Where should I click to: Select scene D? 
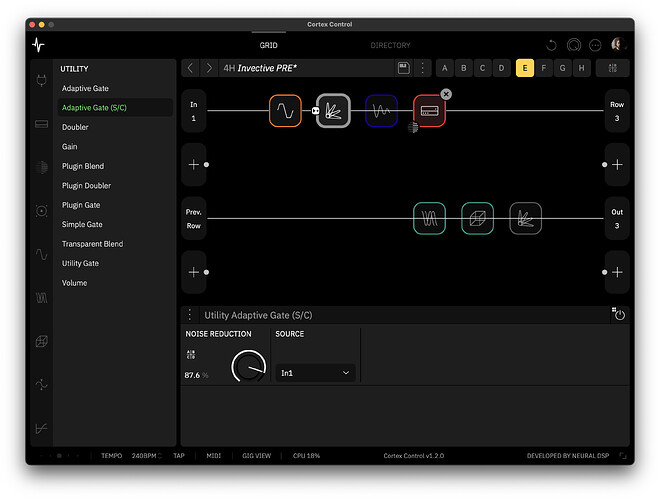pos(501,68)
